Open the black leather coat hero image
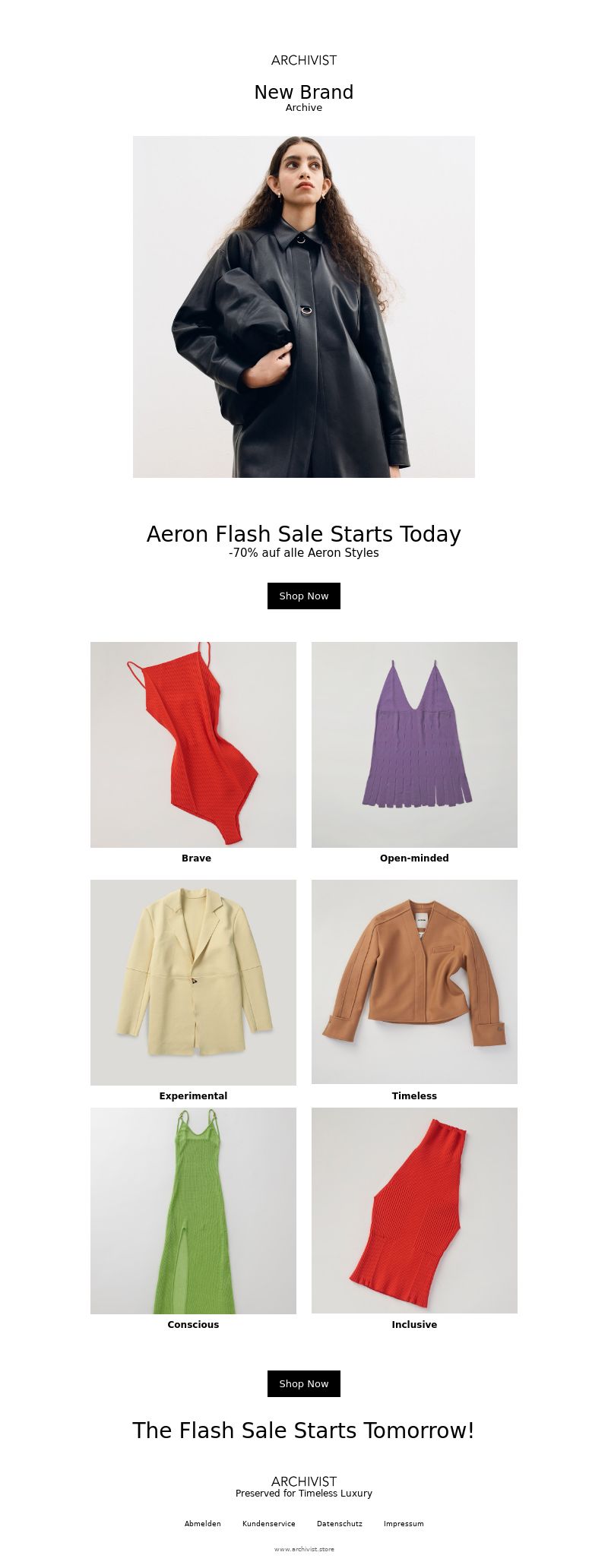 click(304, 307)
